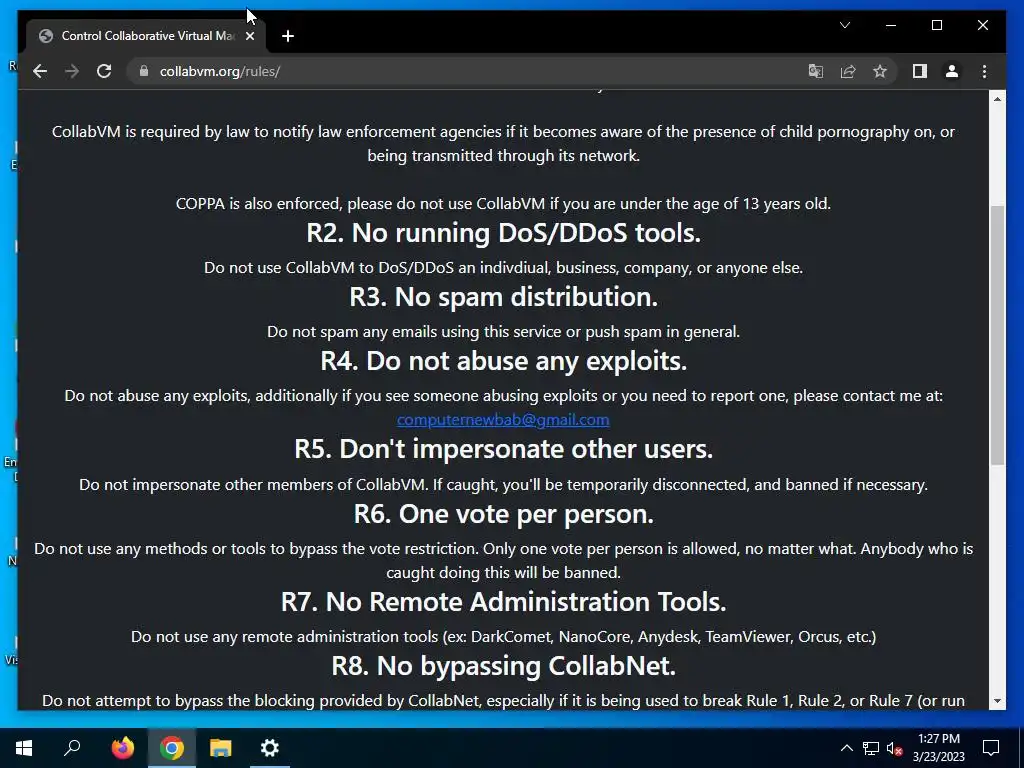1024x768 pixels.
Task: Reload the collabvm.org rules page
Action: (104, 71)
